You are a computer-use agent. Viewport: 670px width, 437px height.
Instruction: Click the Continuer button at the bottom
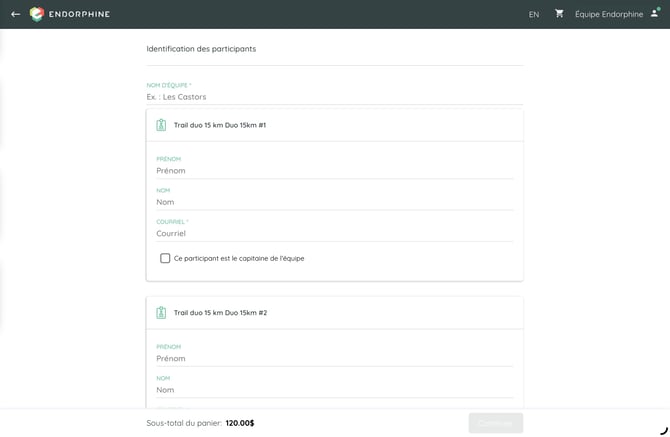pos(496,423)
